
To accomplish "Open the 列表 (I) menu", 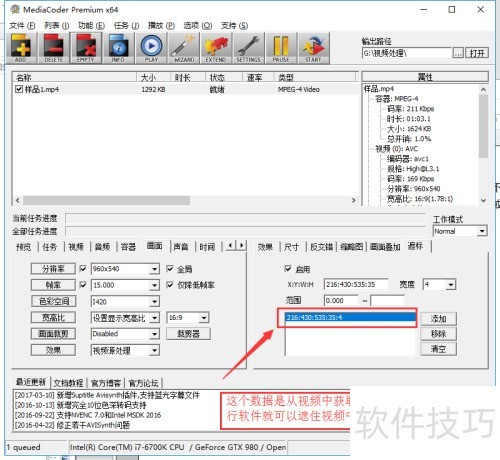I will coord(57,25).
